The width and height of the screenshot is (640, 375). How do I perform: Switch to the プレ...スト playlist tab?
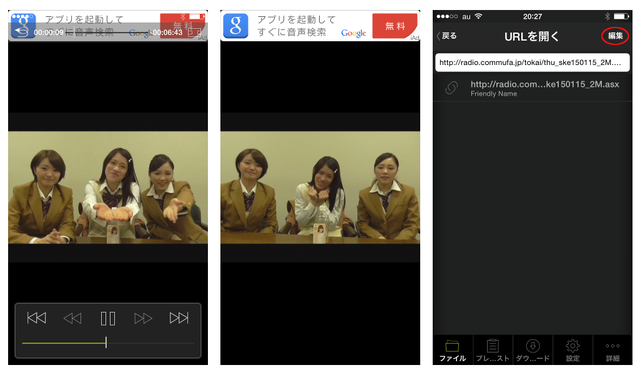pos(492,351)
